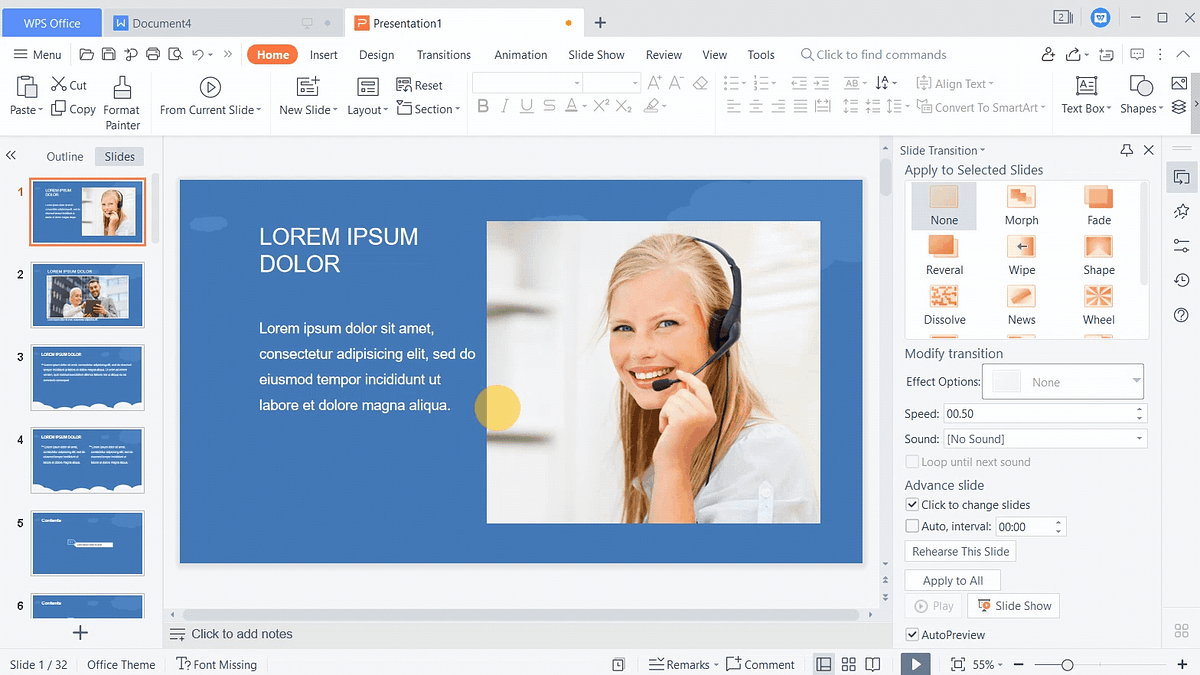Click the Decrease Indent icon
Image resolution: width=1200 pixels, height=675 pixels.
(x=798, y=83)
